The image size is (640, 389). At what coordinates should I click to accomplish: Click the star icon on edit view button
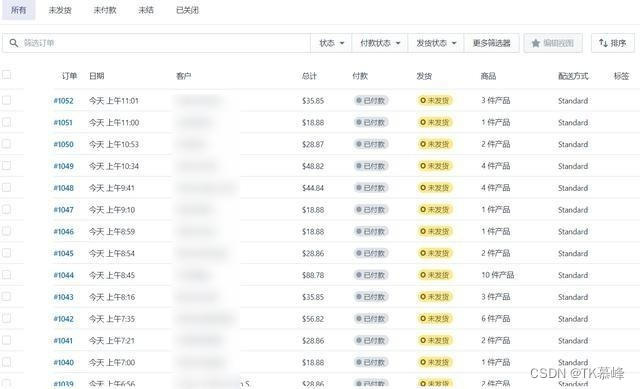point(536,43)
